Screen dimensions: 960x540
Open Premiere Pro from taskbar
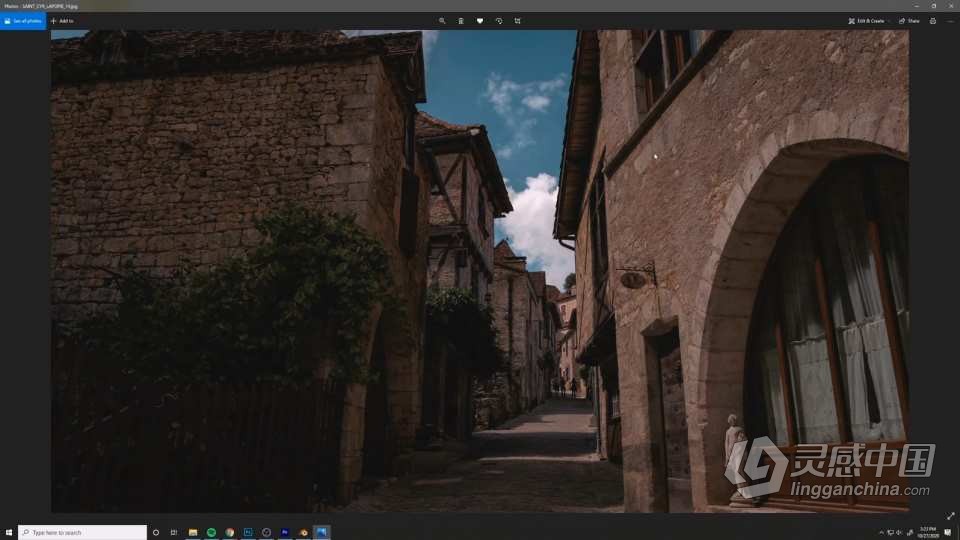click(x=285, y=533)
